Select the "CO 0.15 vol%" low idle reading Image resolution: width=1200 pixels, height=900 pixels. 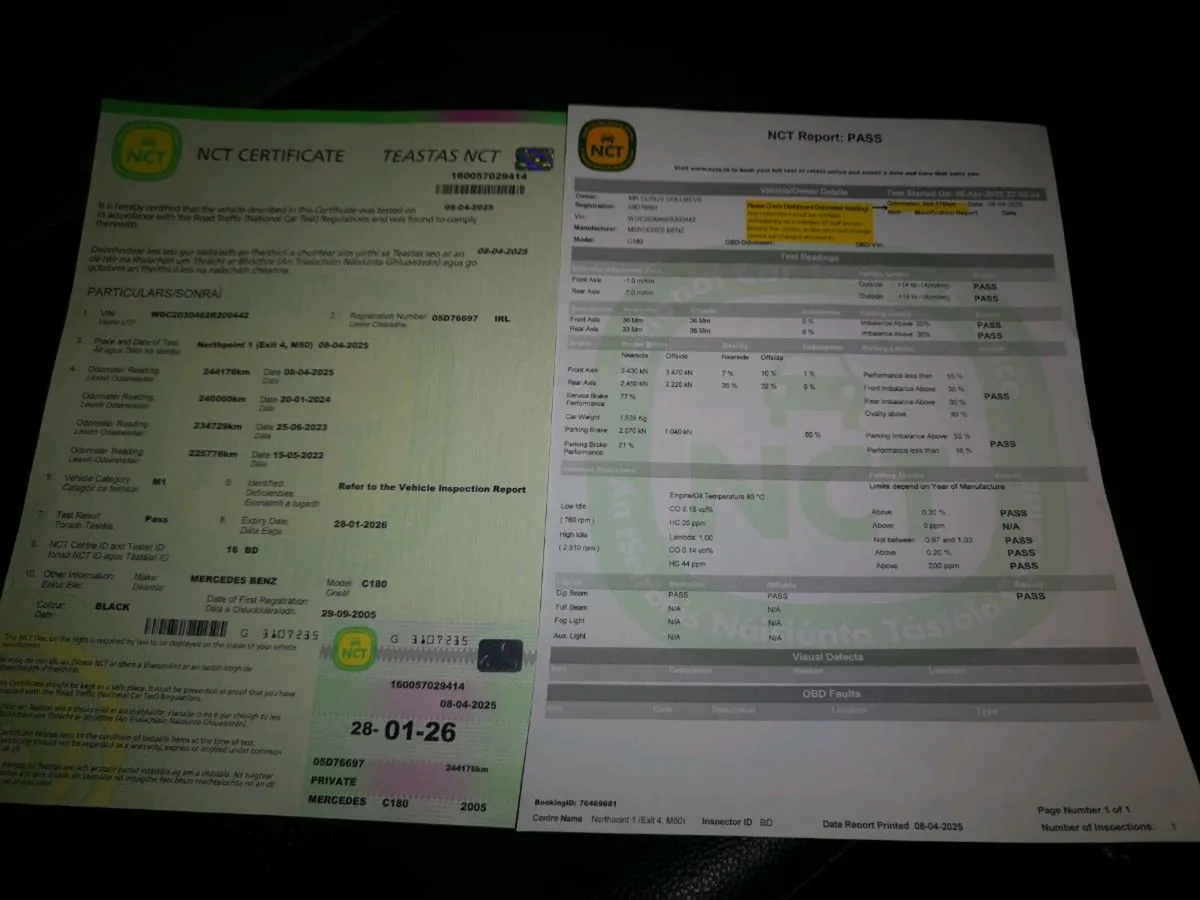point(691,509)
